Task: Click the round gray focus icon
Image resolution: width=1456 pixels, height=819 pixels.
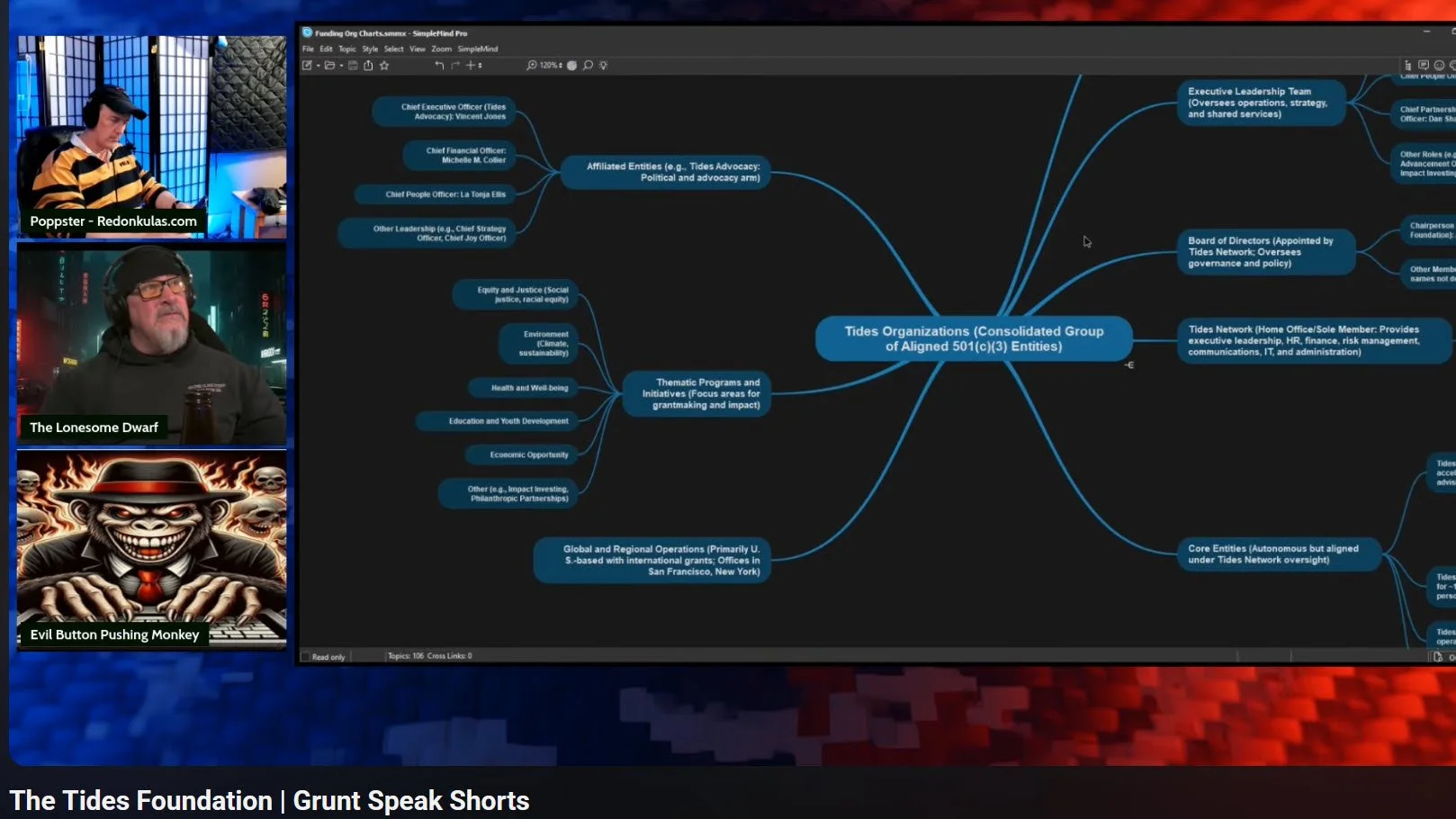Action: pos(571,65)
